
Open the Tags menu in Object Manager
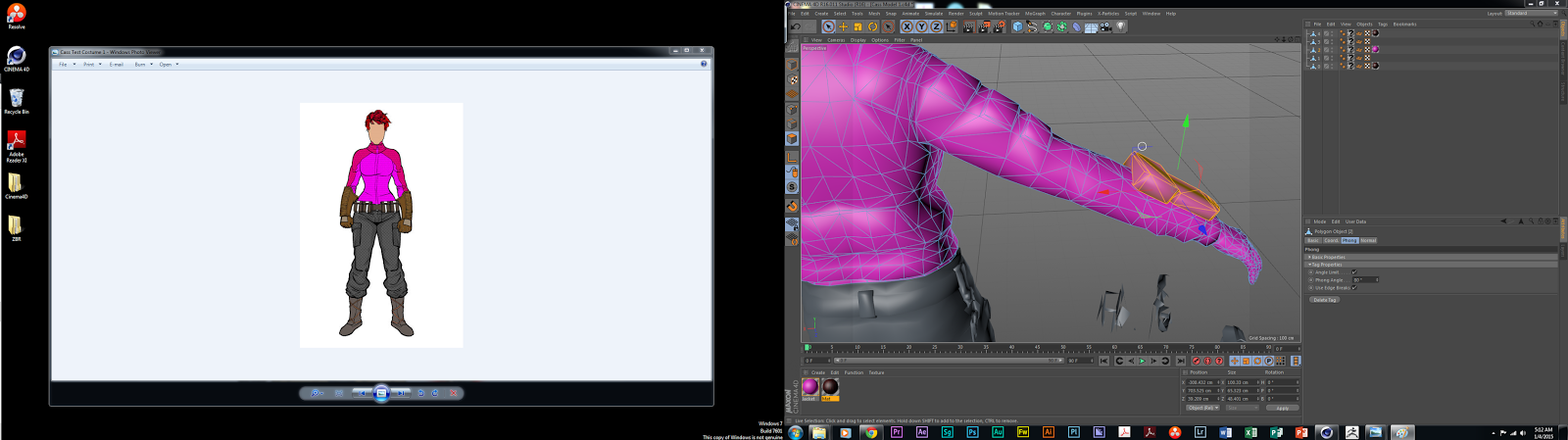(1383, 24)
